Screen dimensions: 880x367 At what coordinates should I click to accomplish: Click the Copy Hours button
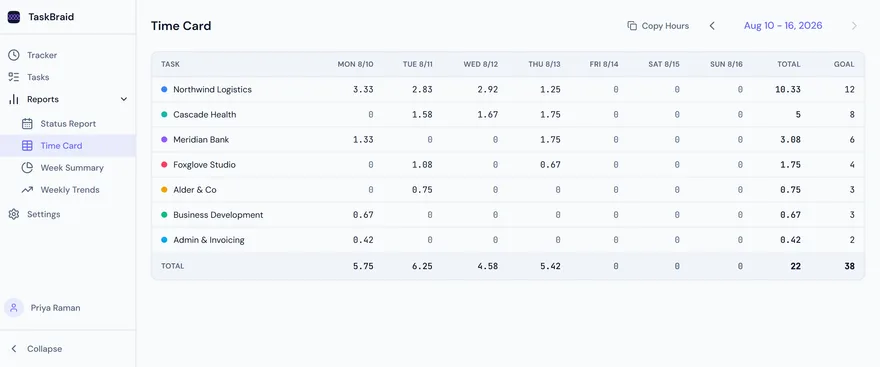(658, 26)
